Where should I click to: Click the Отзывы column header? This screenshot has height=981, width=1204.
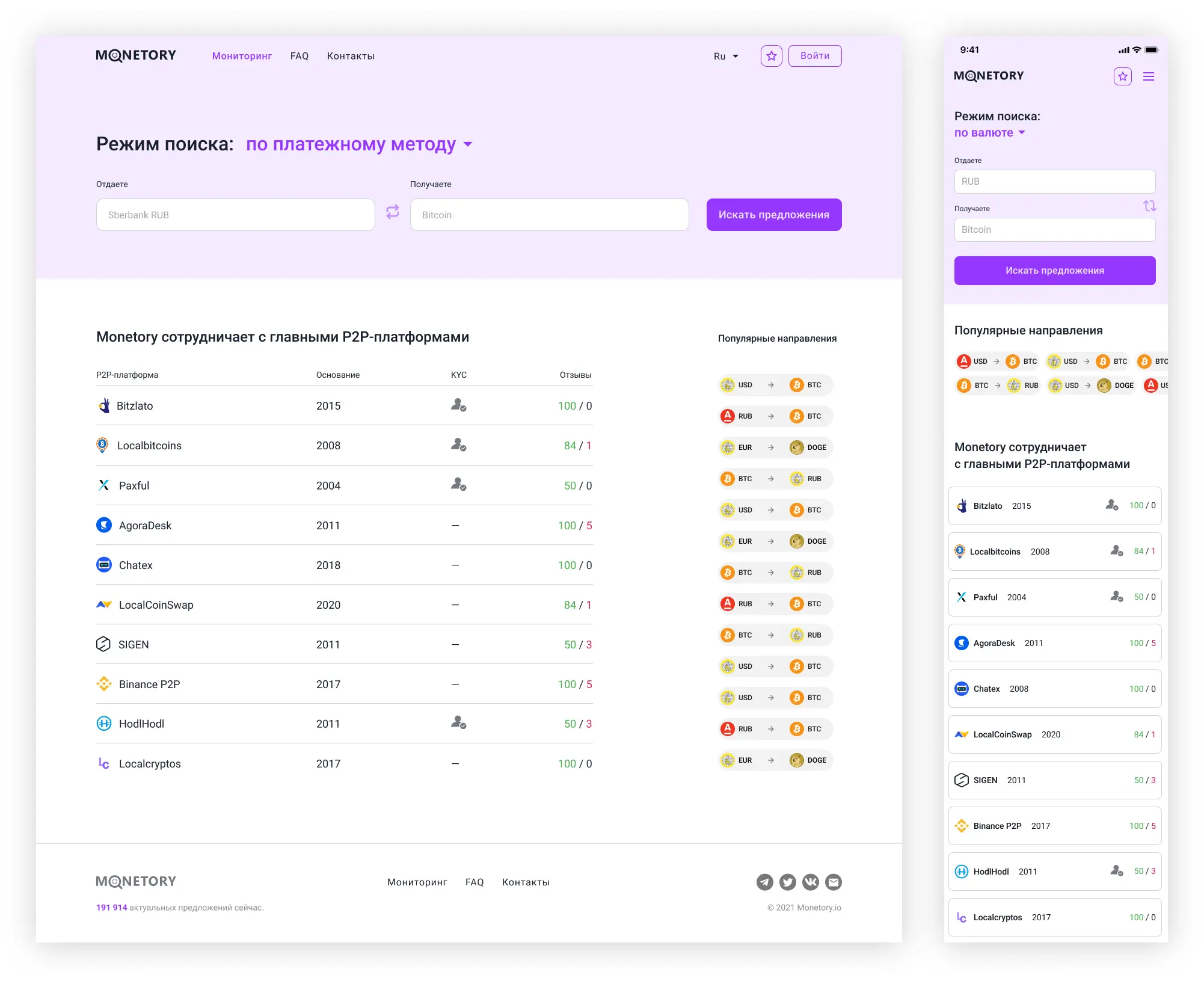[x=576, y=375]
